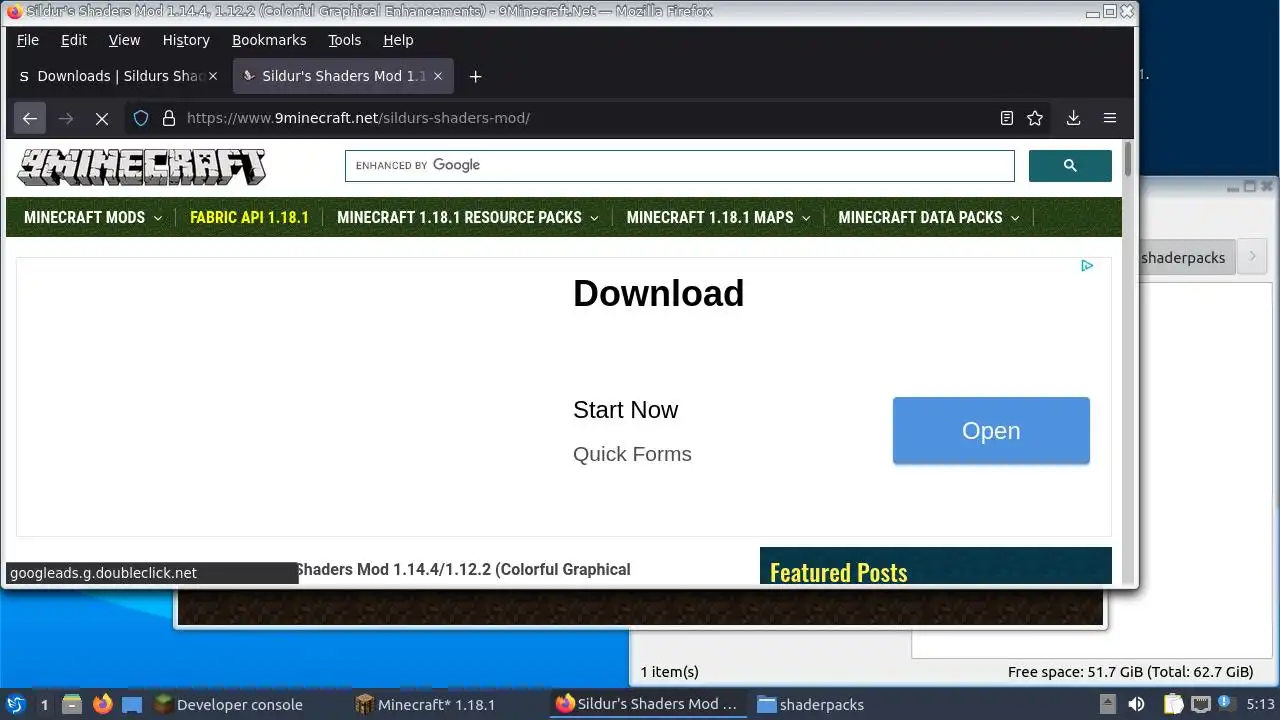
Task: Switch to workspace 1 in pager
Action: coord(44,704)
